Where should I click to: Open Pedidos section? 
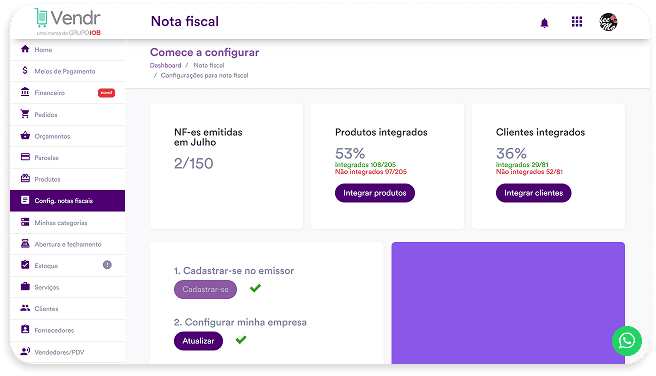click(67, 115)
